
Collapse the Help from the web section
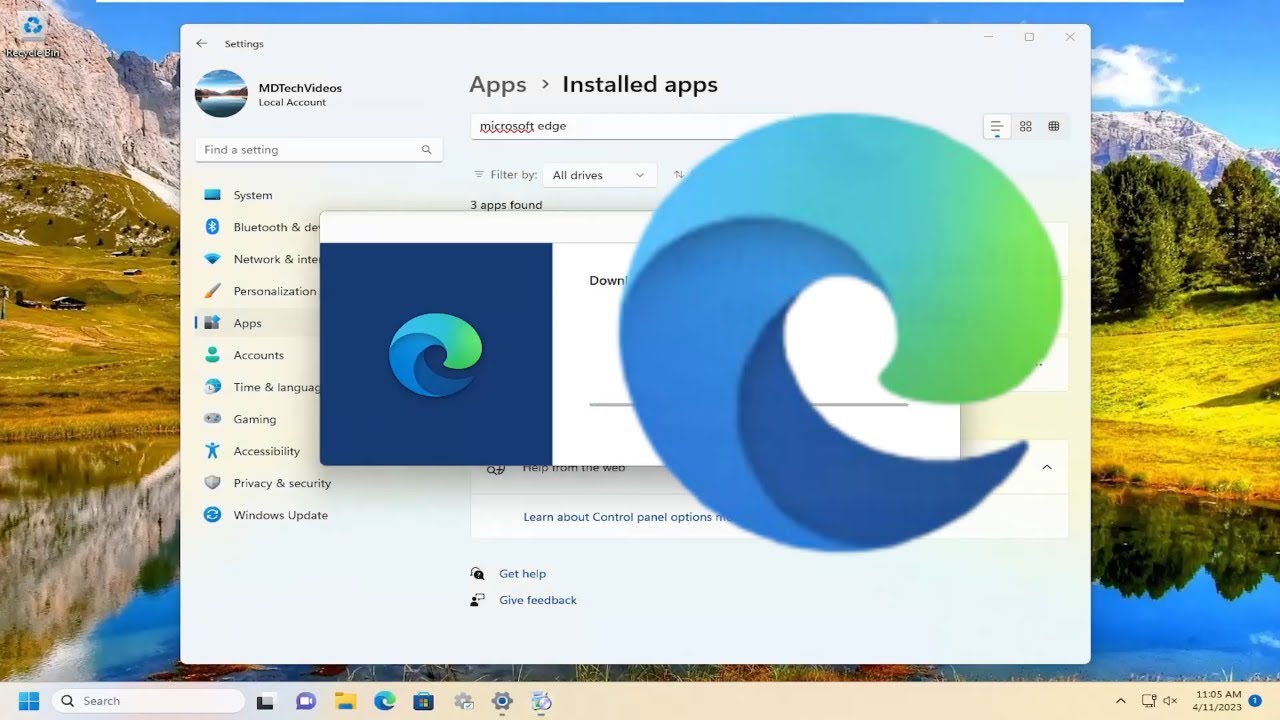click(x=1046, y=467)
